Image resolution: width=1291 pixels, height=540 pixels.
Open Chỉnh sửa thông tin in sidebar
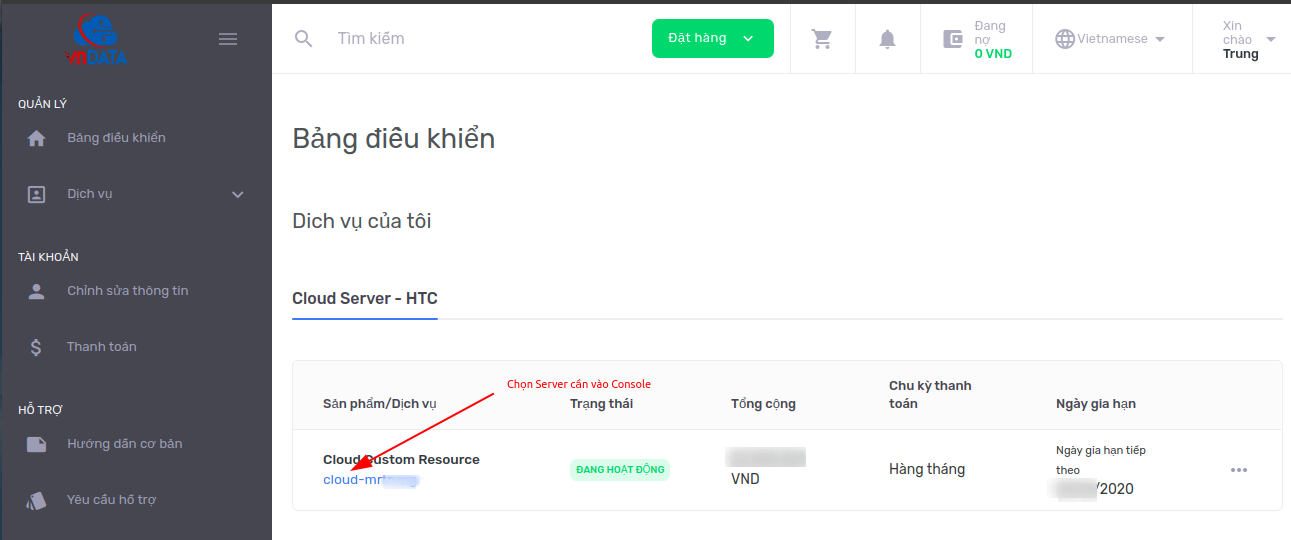pos(127,291)
